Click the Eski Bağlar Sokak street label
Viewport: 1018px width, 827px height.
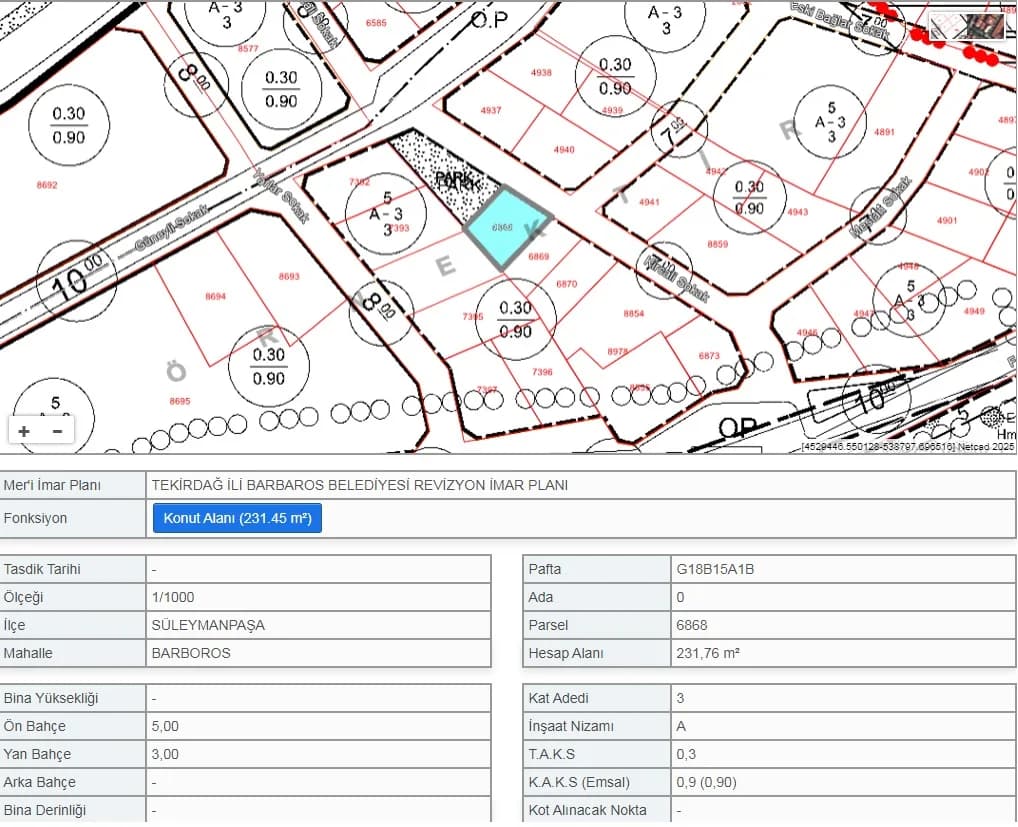[x=839, y=21]
